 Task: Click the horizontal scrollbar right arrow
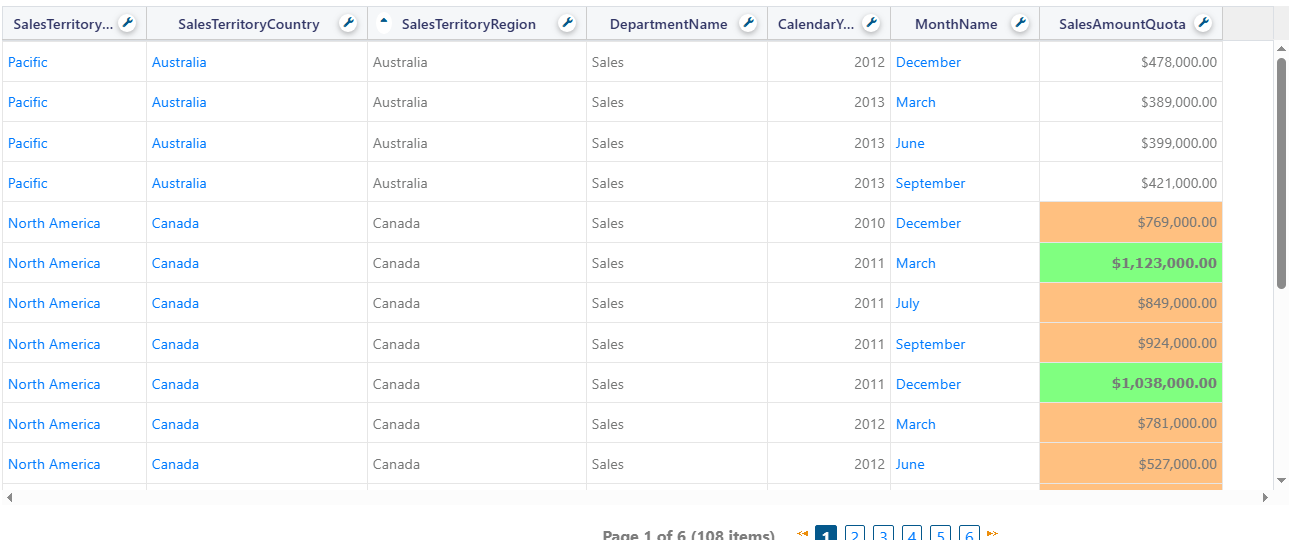tap(1264, 497)
